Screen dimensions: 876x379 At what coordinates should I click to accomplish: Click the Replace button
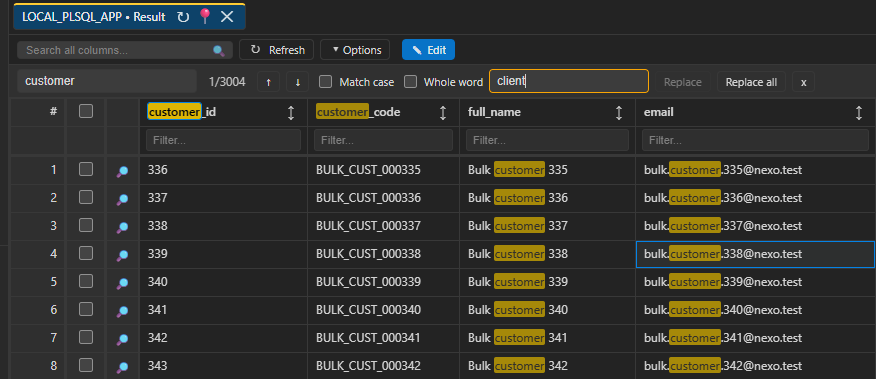click(682, 82)
